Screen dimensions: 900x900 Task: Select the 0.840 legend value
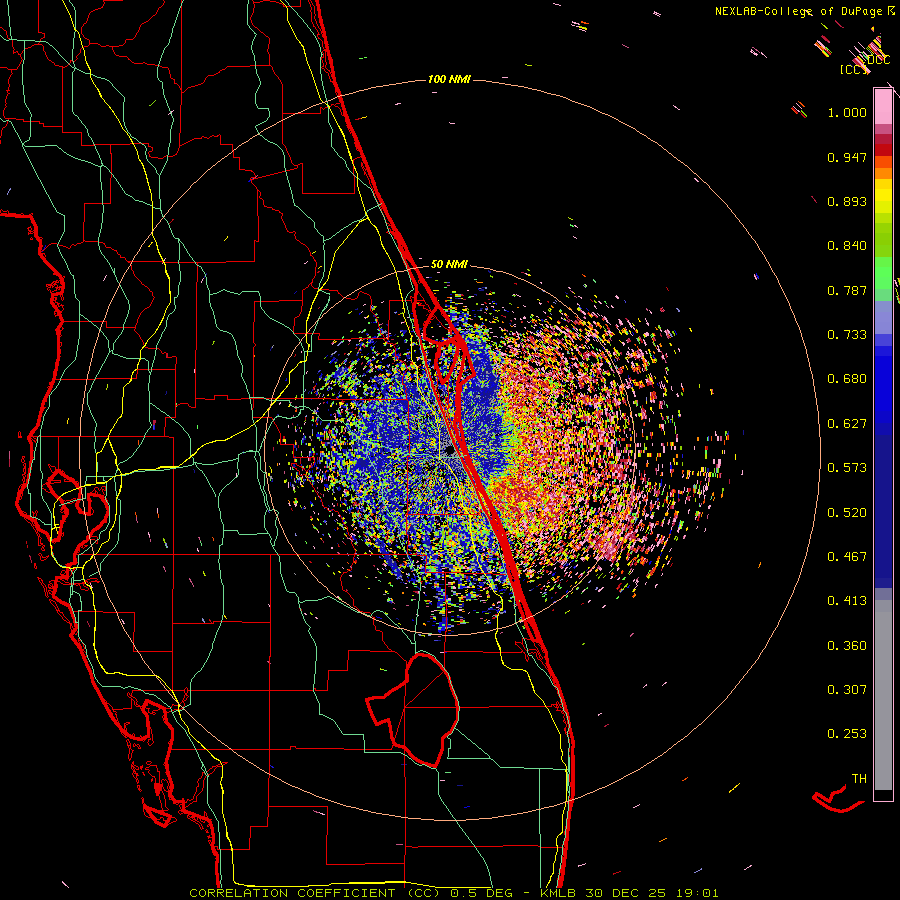[x=847, y=246]
